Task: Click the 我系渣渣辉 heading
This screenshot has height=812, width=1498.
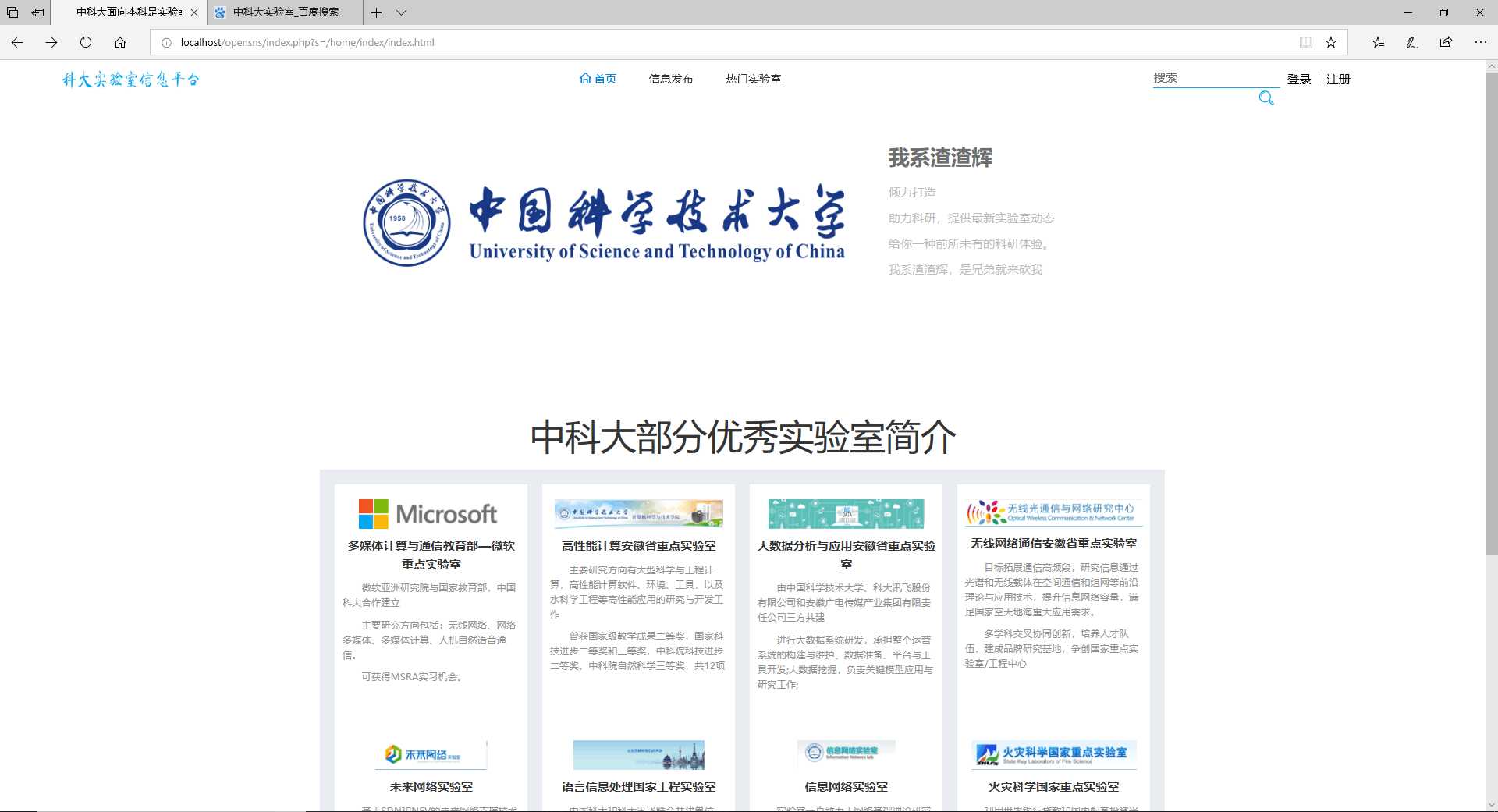Action: [940, 158]
